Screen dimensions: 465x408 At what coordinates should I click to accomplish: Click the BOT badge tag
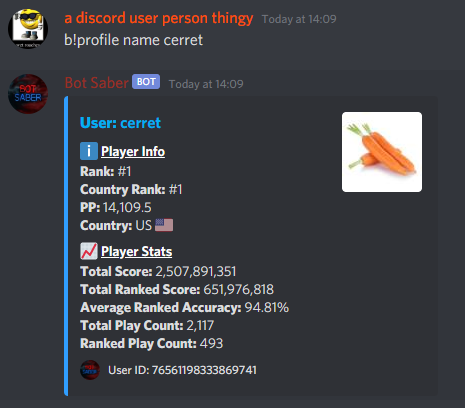146,82
